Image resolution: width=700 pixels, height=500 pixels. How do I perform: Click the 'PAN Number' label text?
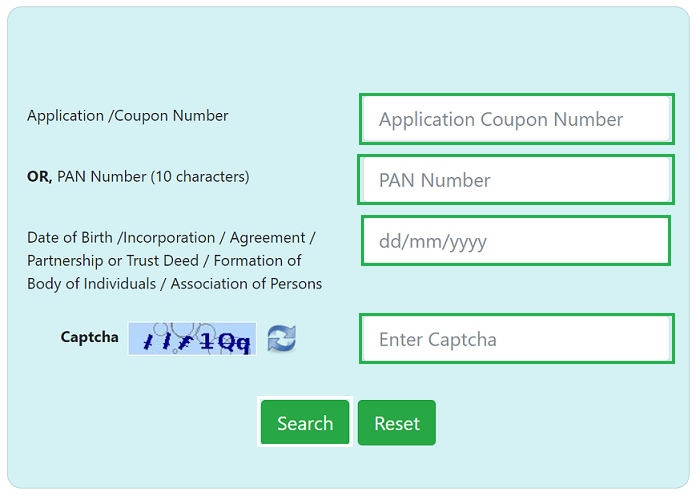(102, 177)
